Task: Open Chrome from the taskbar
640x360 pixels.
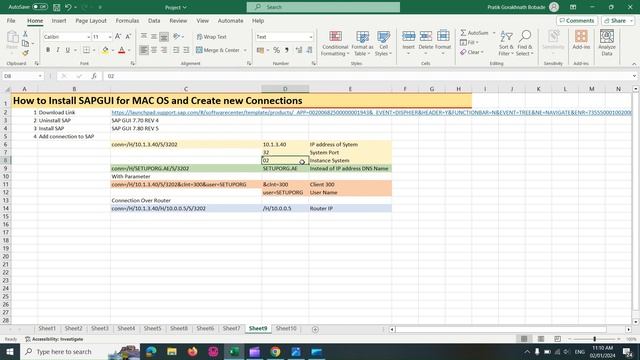Action: click(x=276, y=351)
